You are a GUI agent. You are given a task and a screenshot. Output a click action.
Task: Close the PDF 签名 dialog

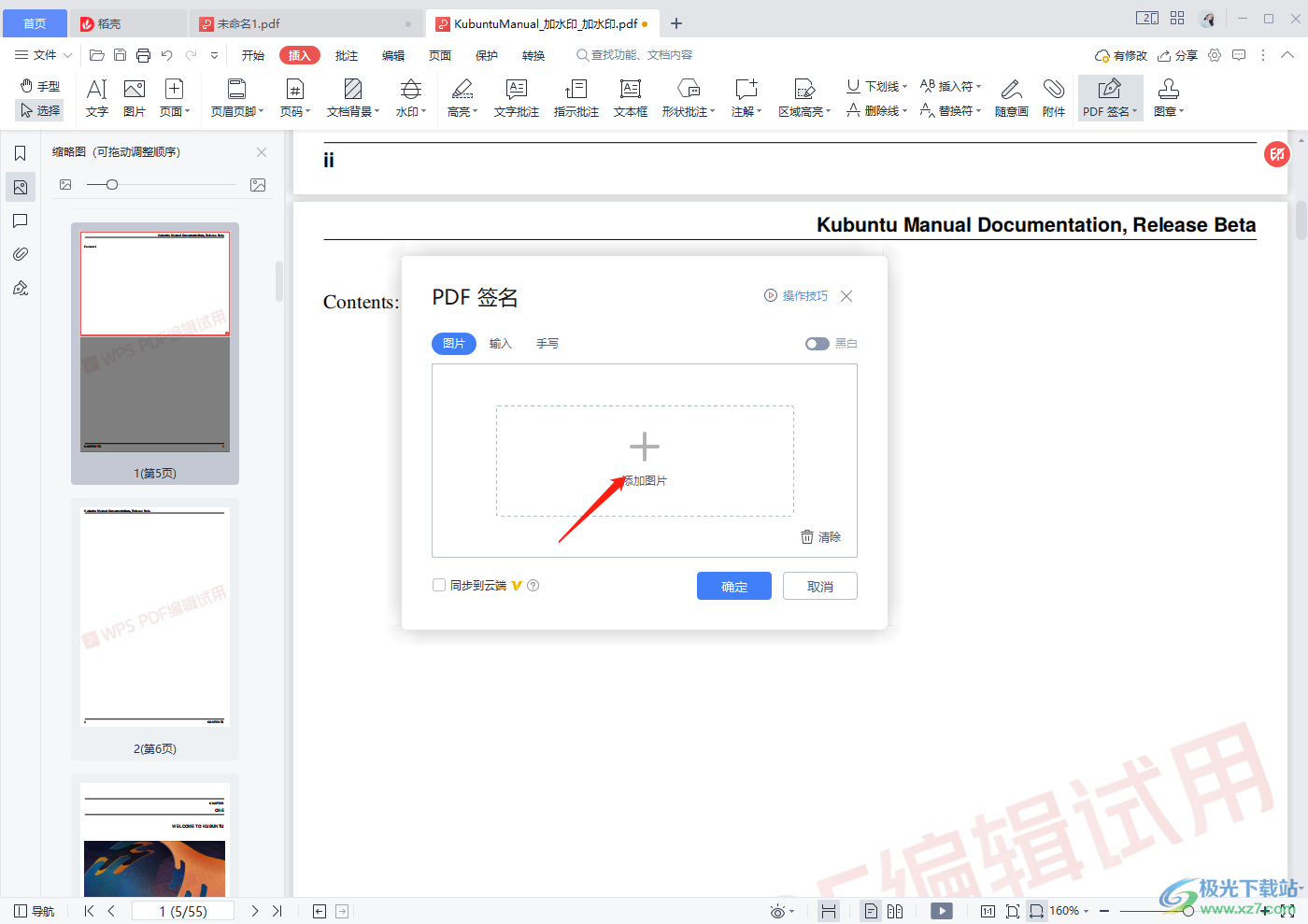pyautogui.click(x=846, y=296)
